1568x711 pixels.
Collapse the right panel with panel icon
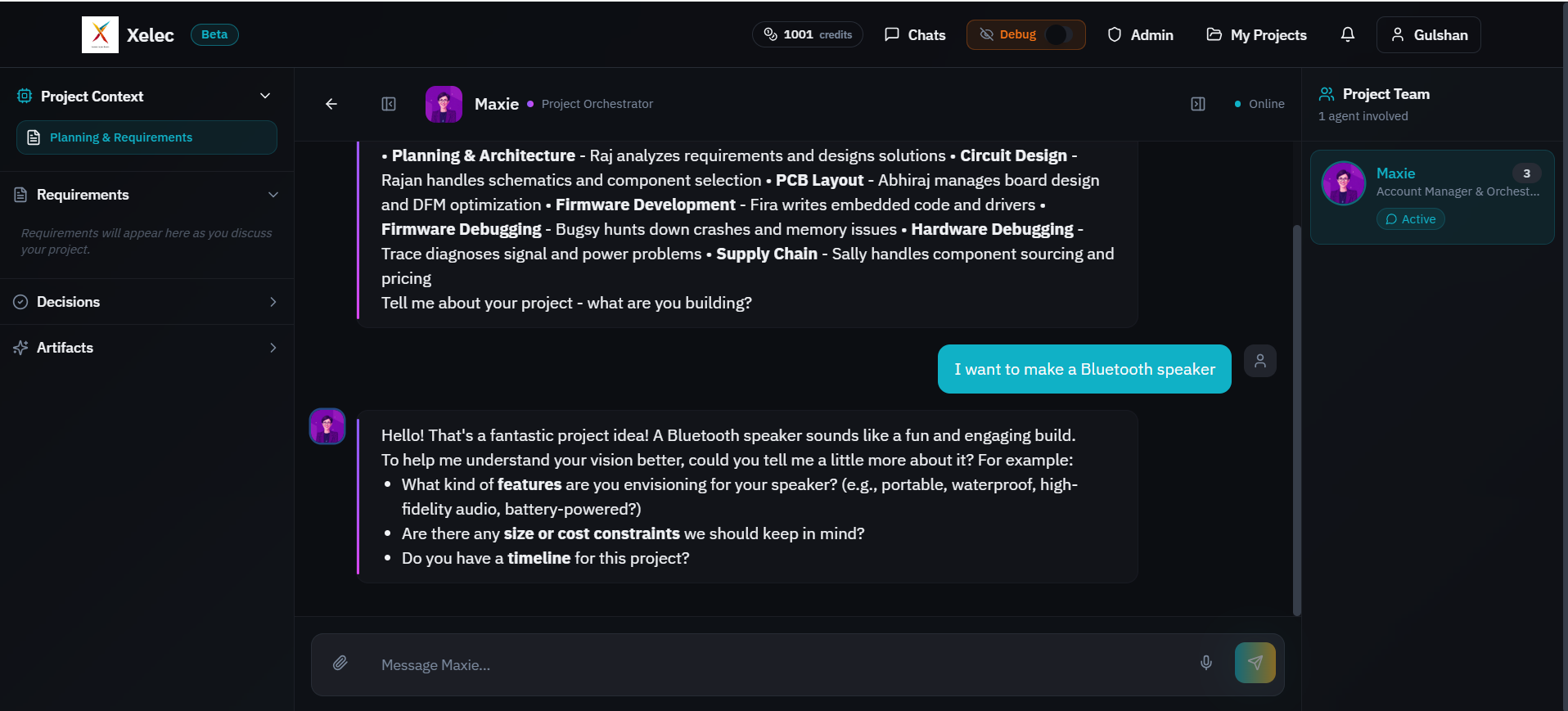point(1198,104)
